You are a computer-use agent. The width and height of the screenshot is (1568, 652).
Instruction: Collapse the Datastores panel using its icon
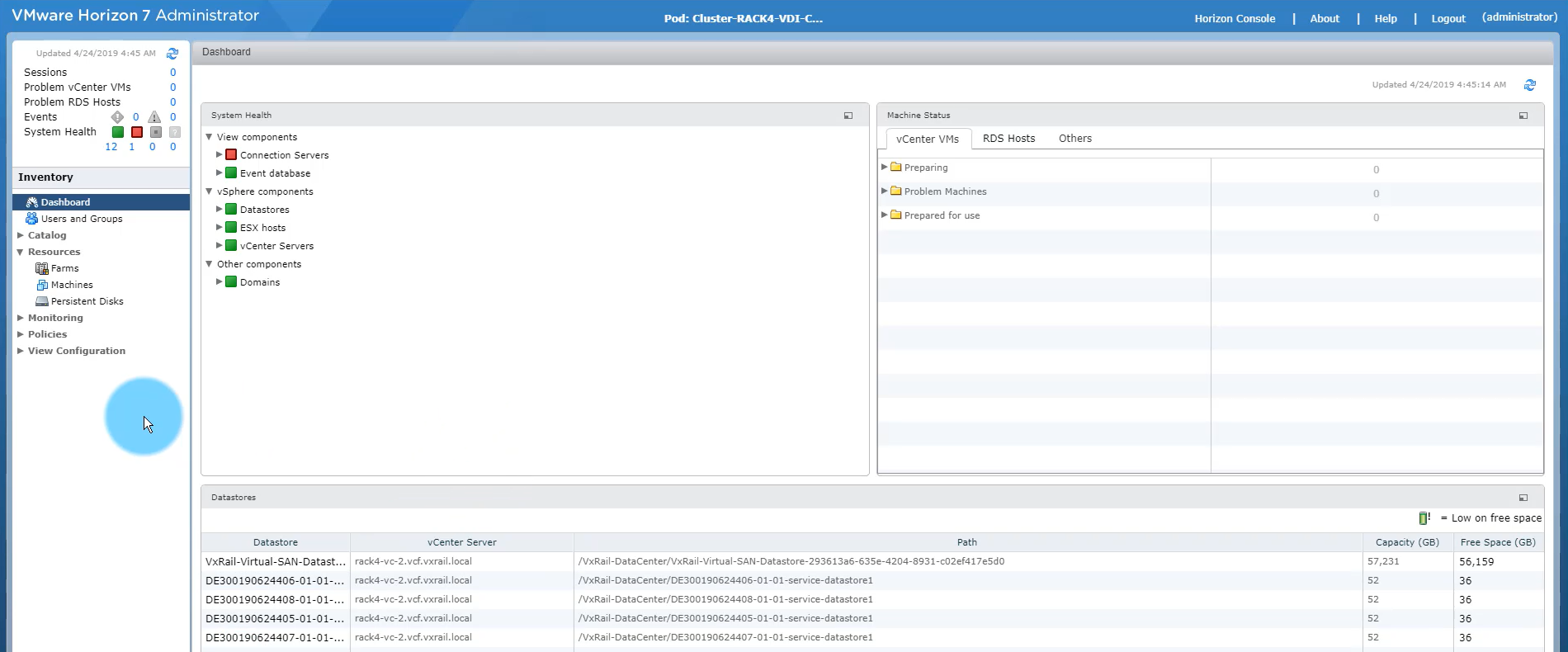tap(1523, 498)
